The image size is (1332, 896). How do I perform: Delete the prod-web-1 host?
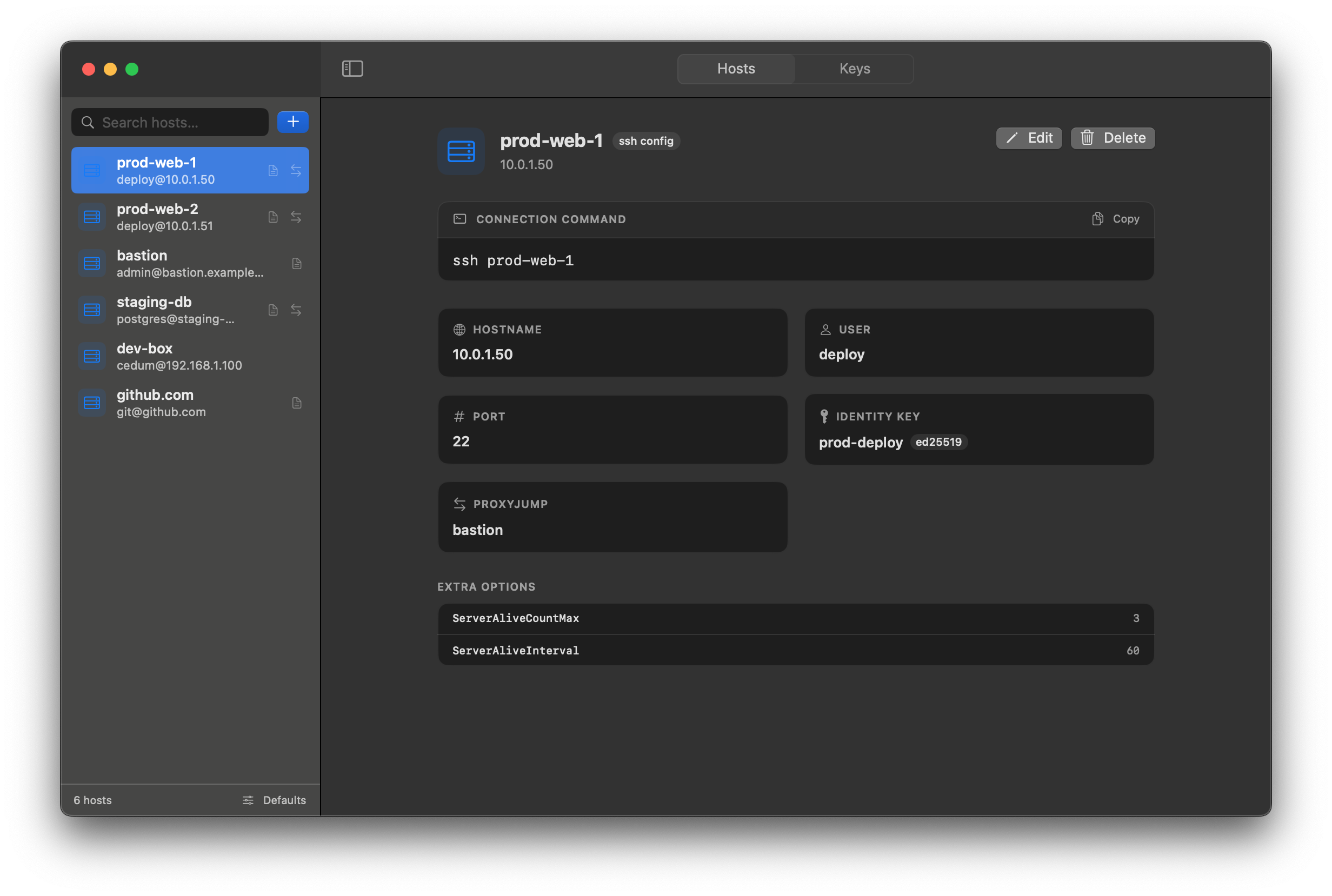point(1113,138)
